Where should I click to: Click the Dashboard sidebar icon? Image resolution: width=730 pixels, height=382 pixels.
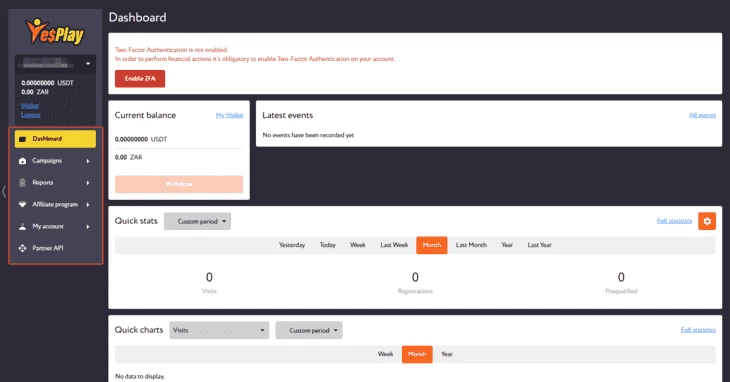22,139
